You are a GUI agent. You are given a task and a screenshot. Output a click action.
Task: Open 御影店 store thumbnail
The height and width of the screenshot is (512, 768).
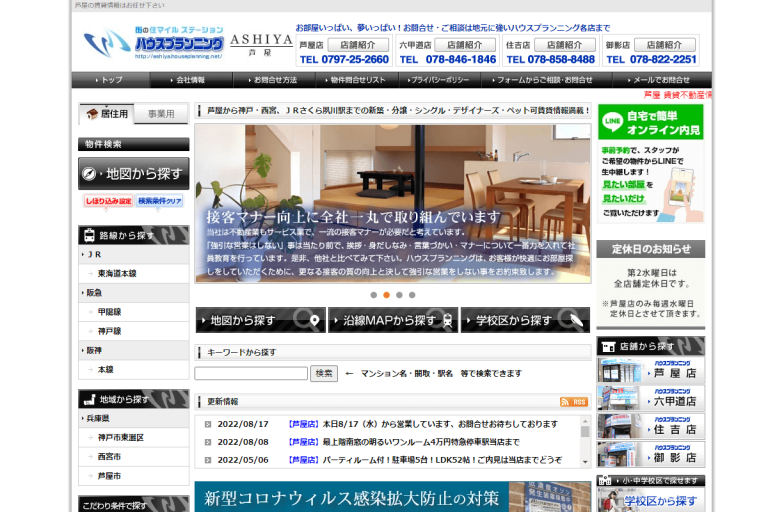pos(650,454)
